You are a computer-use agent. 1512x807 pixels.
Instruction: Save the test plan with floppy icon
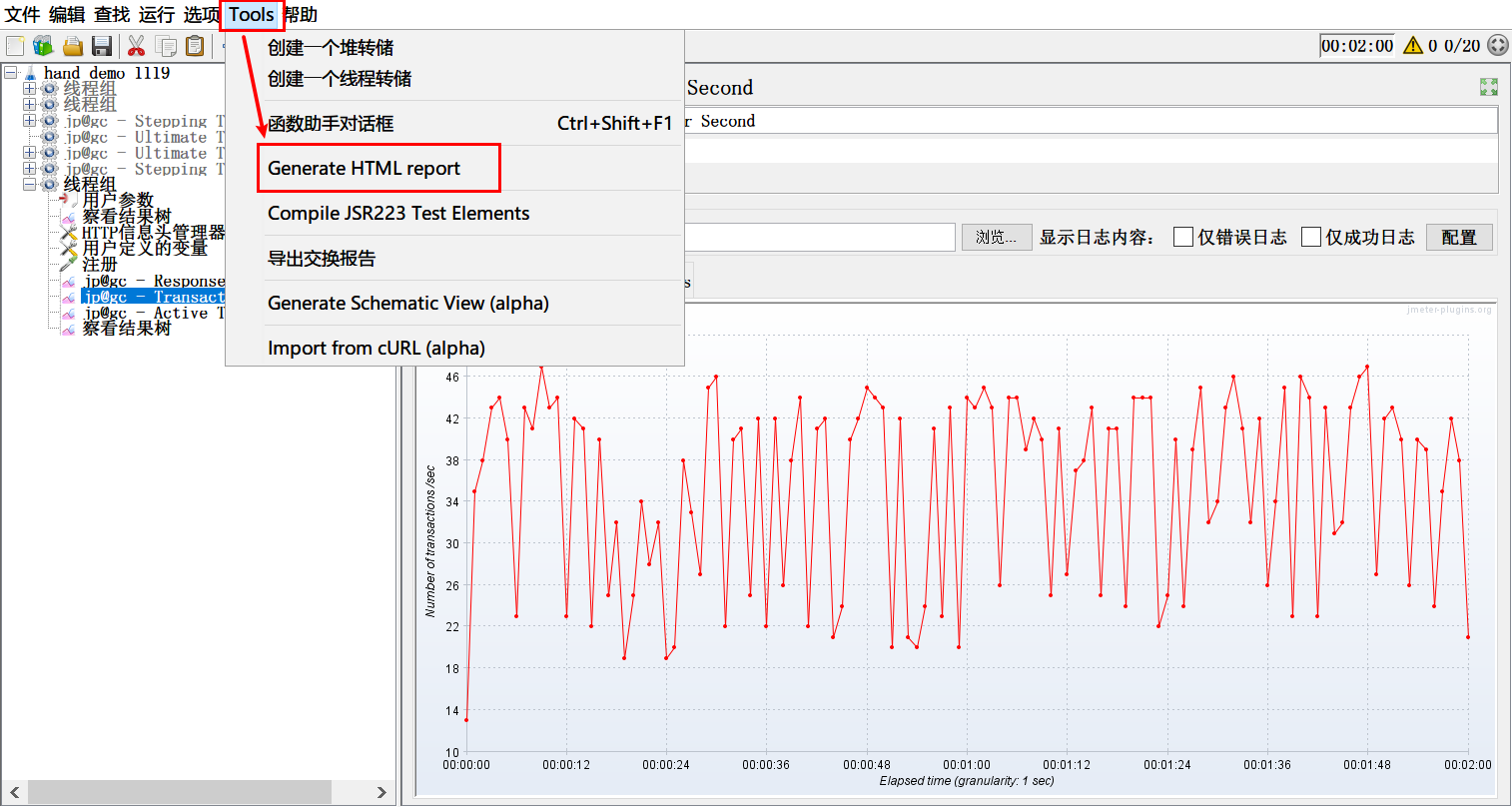[x=102, y=46]
